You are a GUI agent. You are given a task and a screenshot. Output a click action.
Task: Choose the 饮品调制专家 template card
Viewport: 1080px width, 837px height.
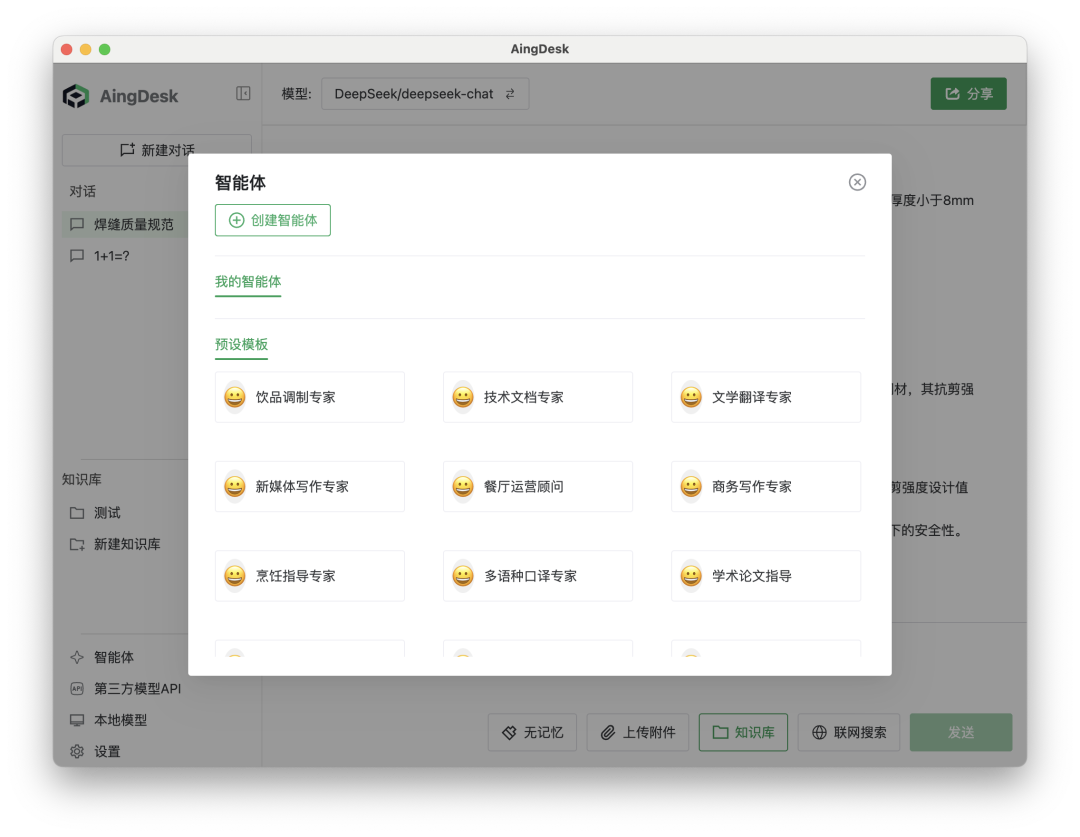click(x=310, y=397)
